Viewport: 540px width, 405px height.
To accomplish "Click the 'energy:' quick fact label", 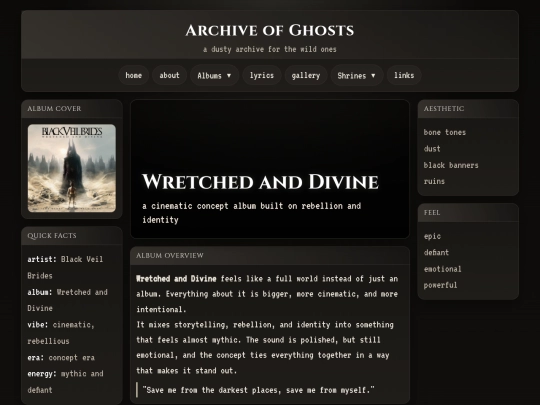I will pos(42,374).
